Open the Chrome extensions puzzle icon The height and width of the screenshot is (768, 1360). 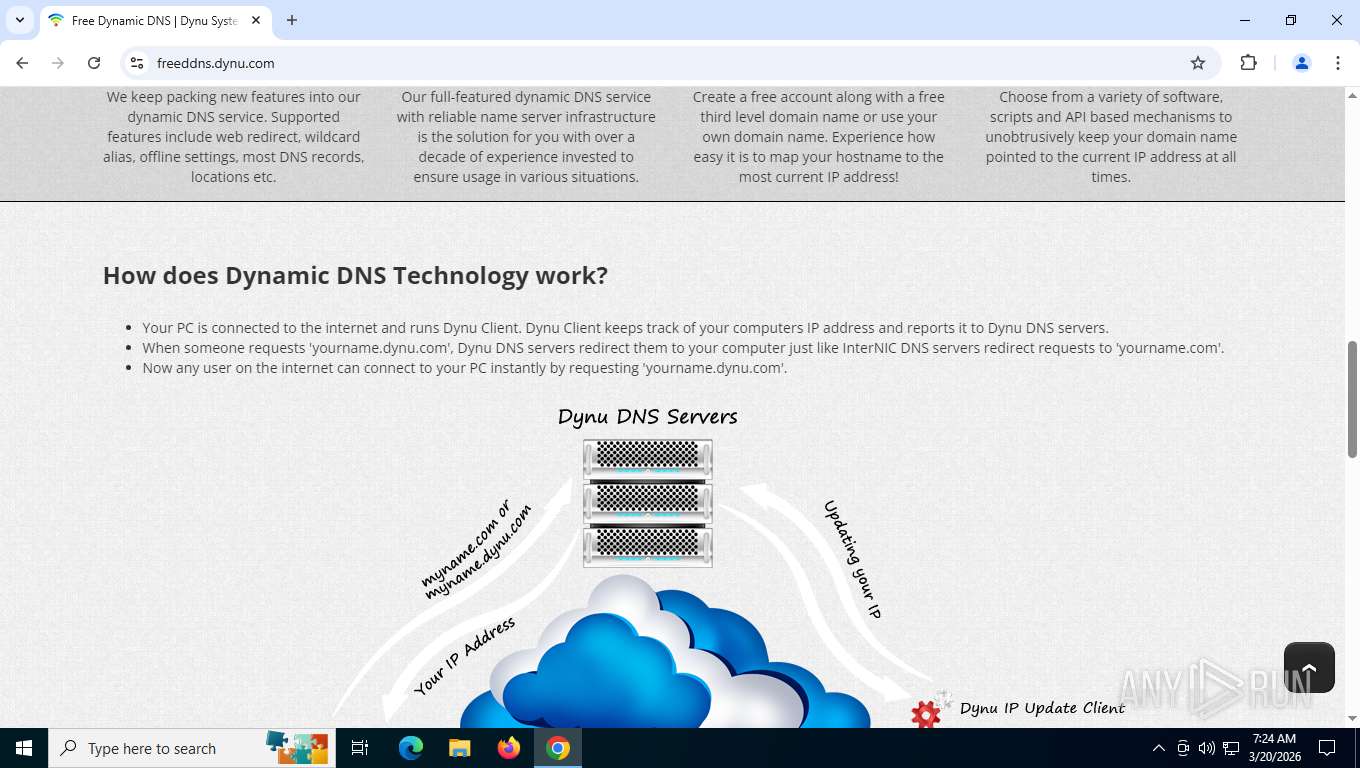1248,63
